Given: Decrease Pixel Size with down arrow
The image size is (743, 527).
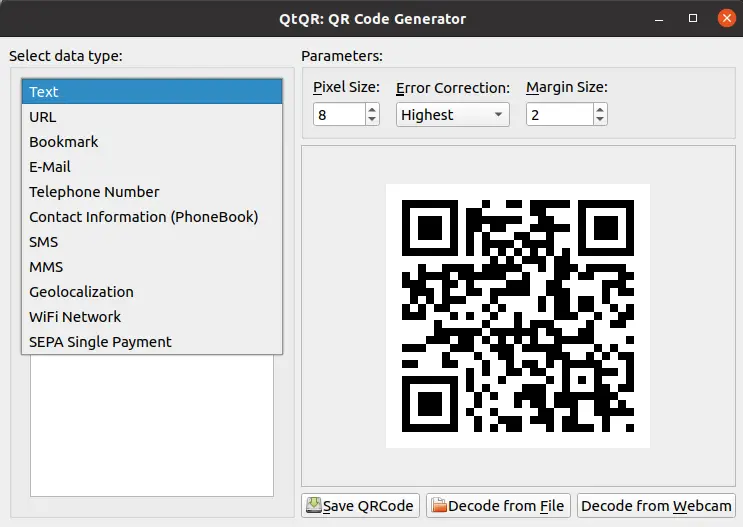Looking at the screenshot, I should tap(372, 119).
